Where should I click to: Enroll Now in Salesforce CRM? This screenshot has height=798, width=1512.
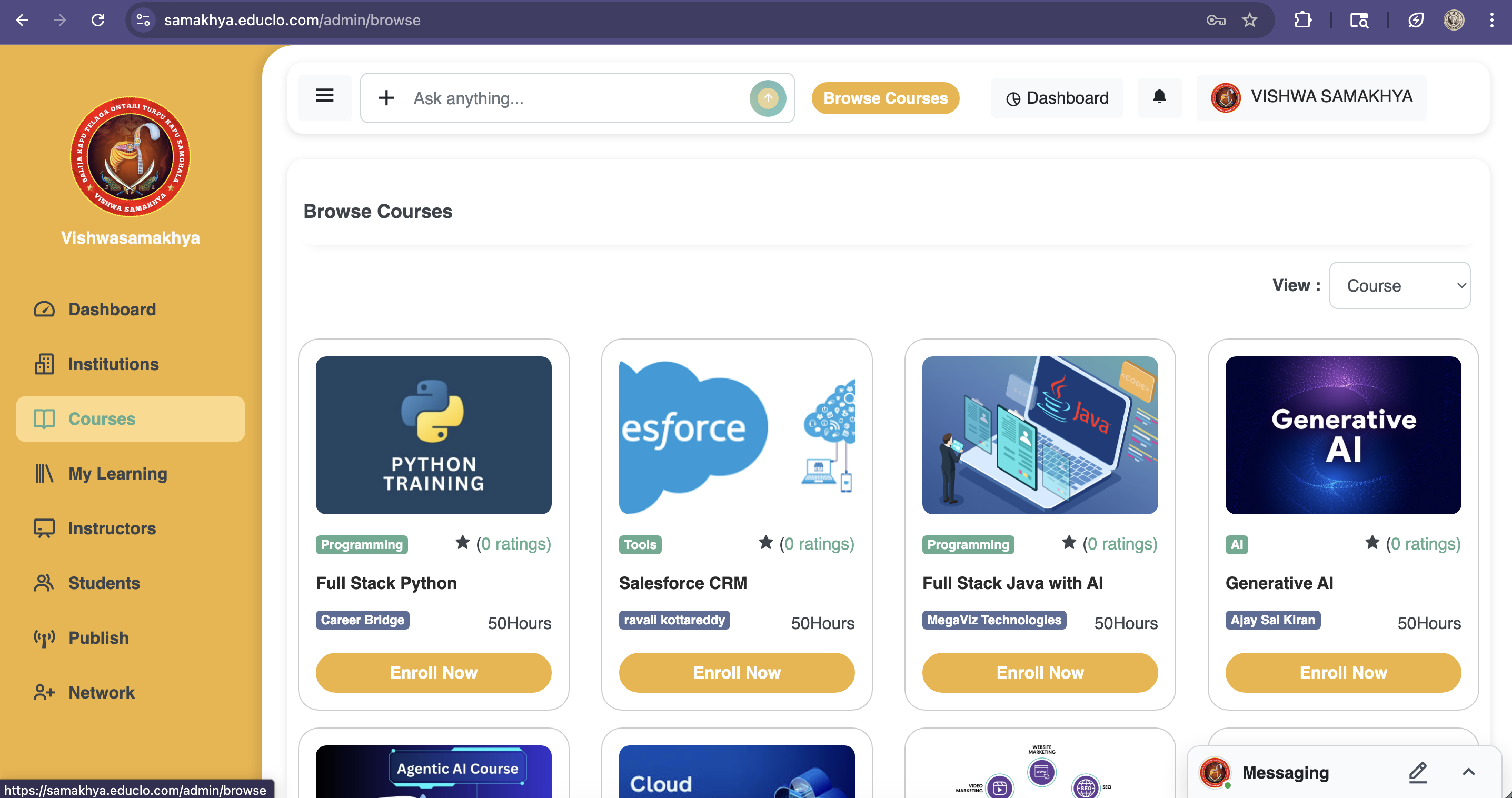(737, 672)
